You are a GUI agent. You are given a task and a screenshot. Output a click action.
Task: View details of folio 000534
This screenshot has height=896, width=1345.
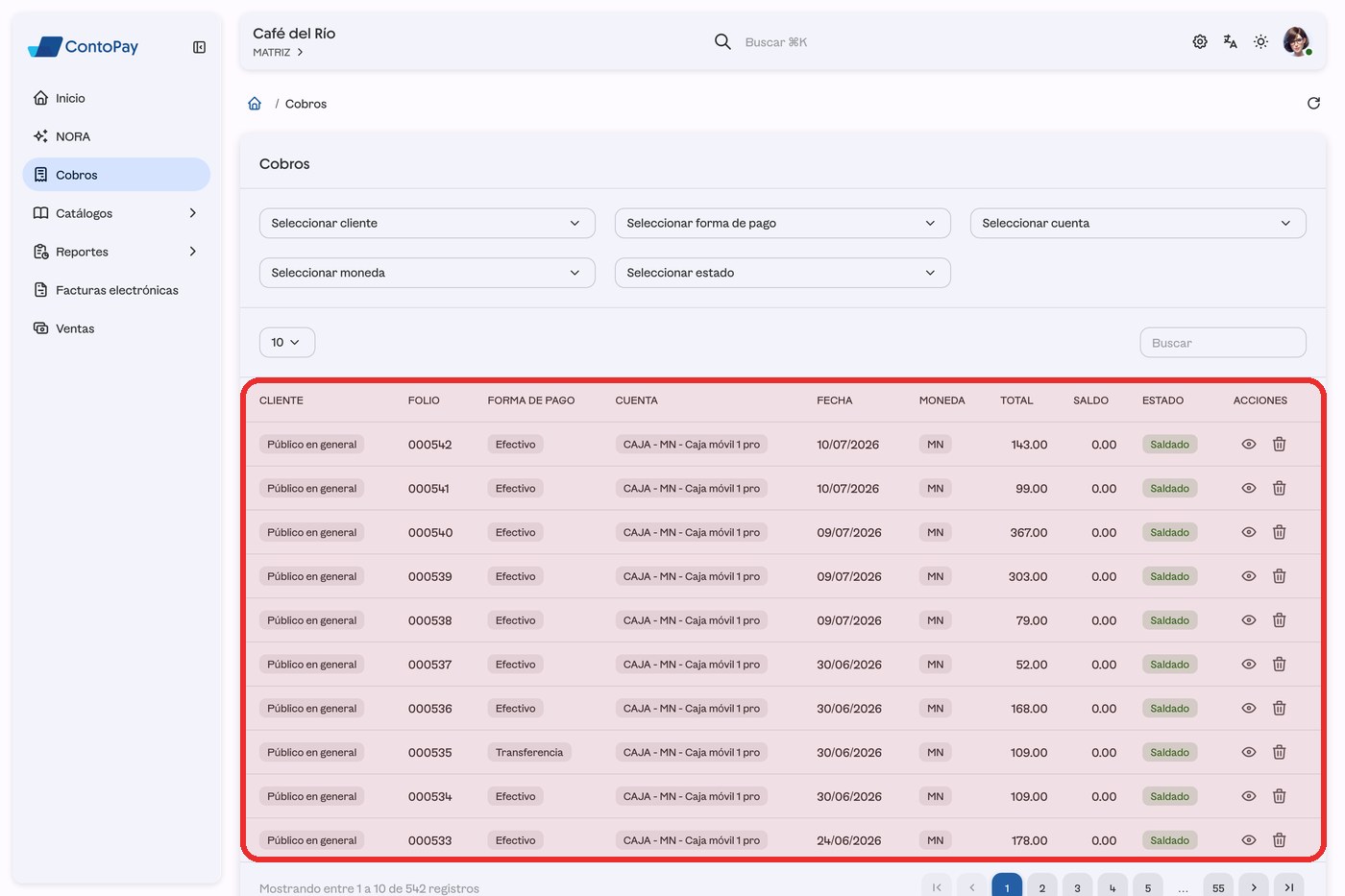click(1249, 796)
